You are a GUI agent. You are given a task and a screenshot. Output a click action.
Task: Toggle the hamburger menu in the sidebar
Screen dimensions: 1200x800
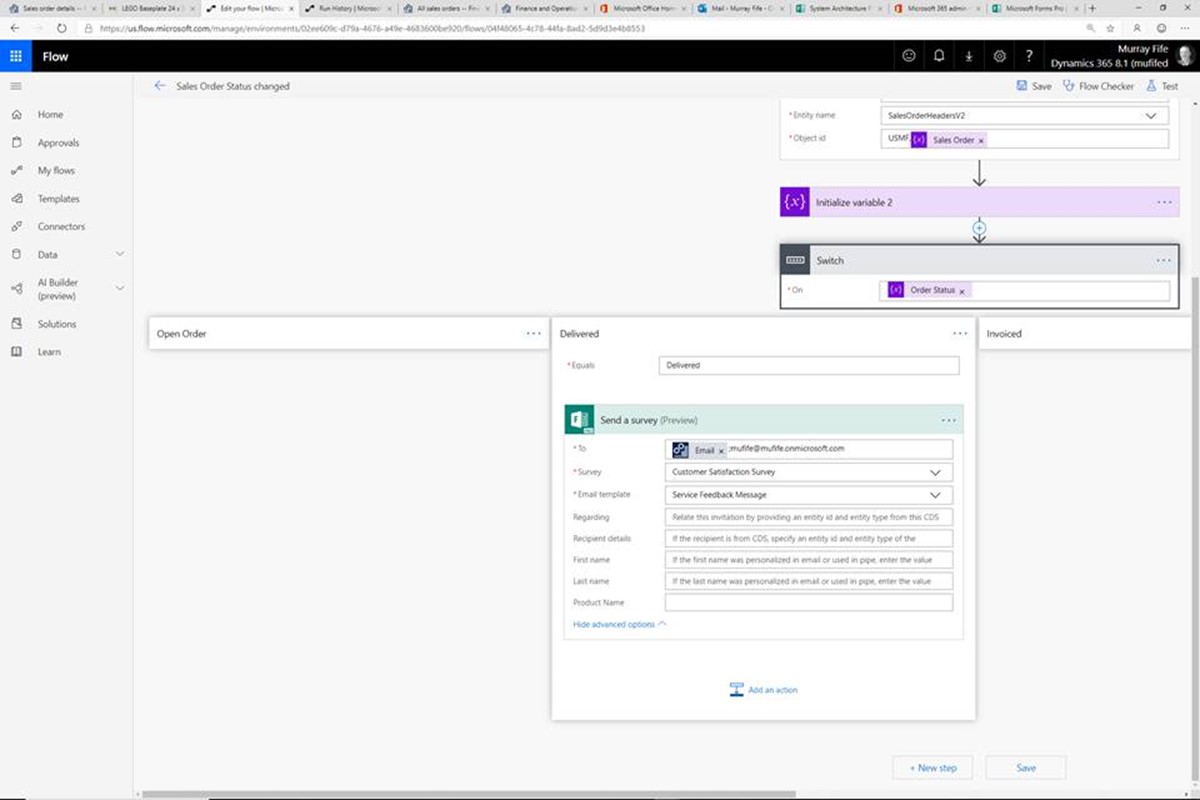tap(16, 86)
